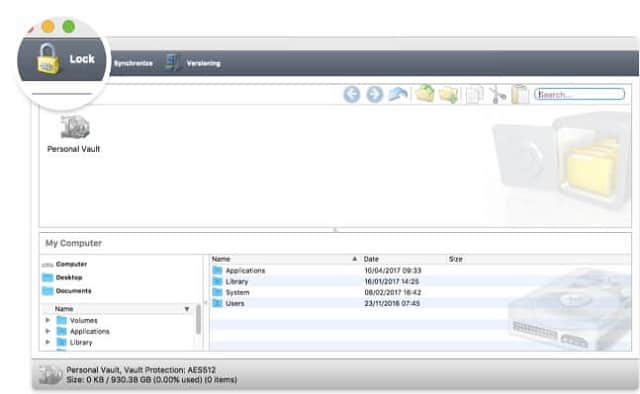This screenshot has height=394, width=640.
Task: Sort file list by Size column
Action: click(456, 259)
